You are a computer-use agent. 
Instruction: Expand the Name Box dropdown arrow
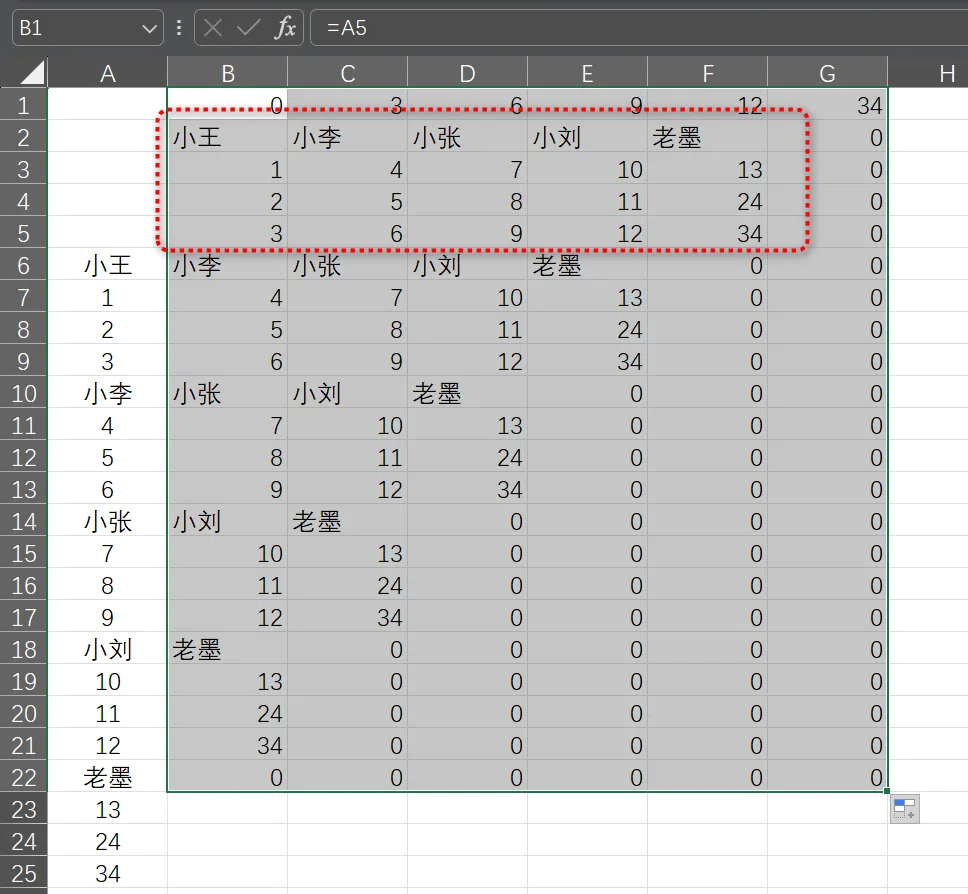[x=149, y=28]
